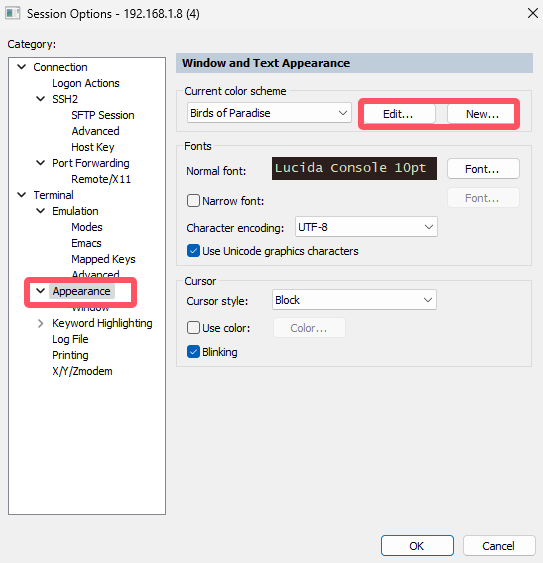Open Mapped Keys settings
This screenshot has width=543, height=563.
tap(103, 259)
